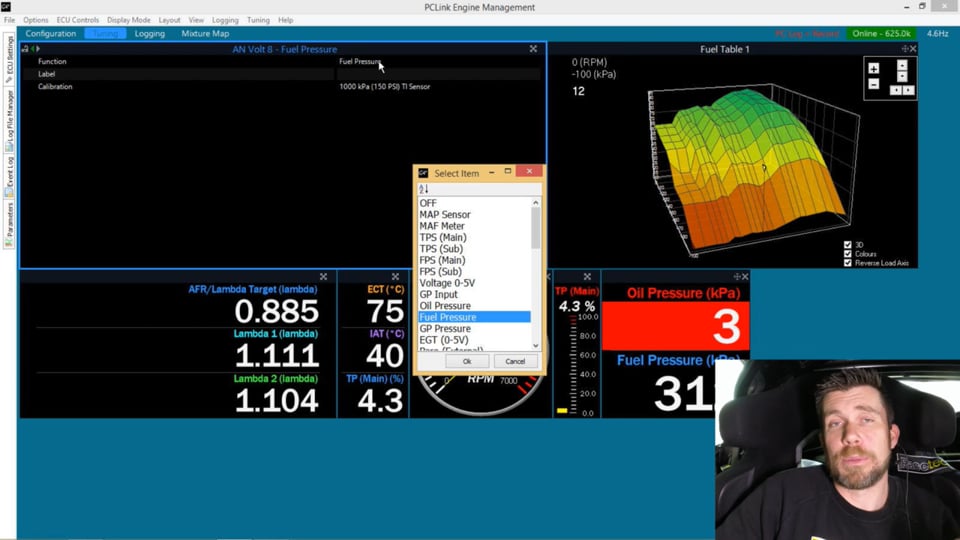The image size is (960, 540).
Task: Click the empty Label value field
Action: 439,74
